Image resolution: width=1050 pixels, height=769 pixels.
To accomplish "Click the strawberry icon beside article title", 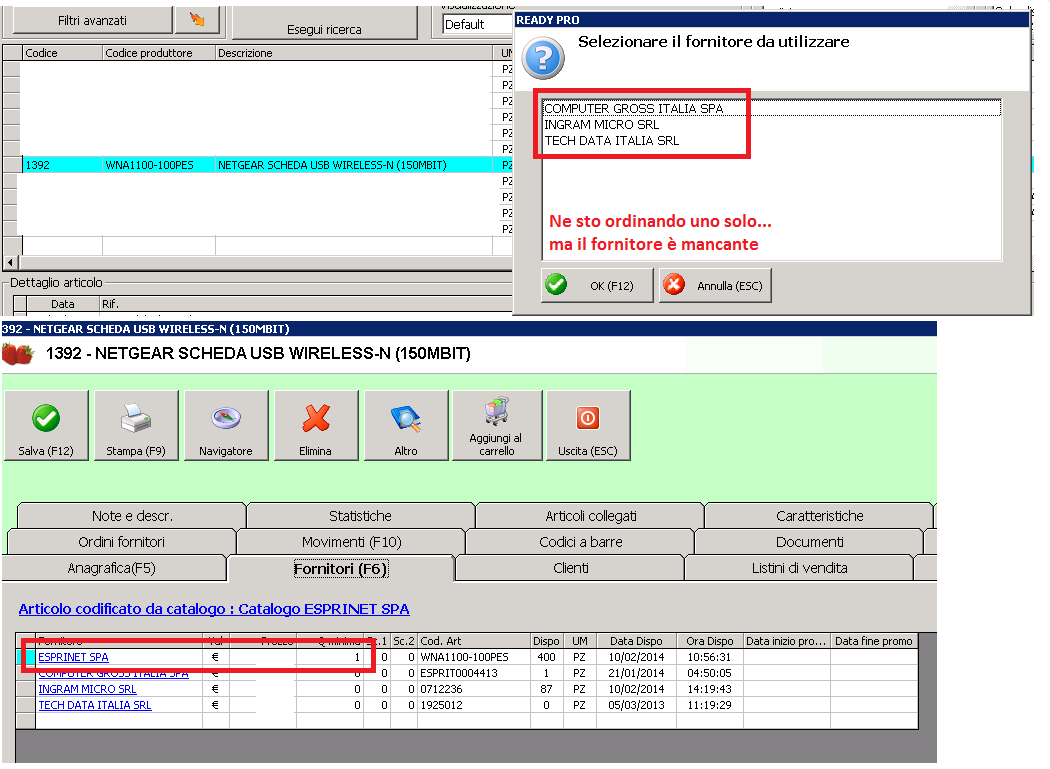I will coord(17,353).
